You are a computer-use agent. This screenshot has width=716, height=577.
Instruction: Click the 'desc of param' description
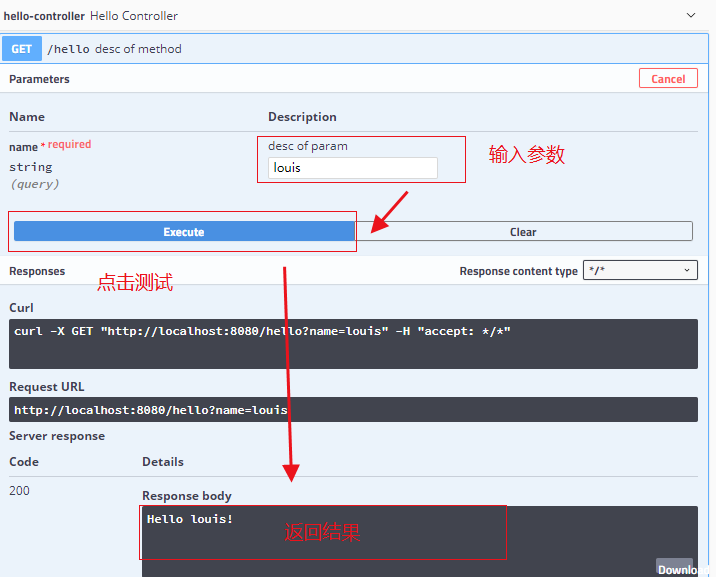(x=308, y=146)
